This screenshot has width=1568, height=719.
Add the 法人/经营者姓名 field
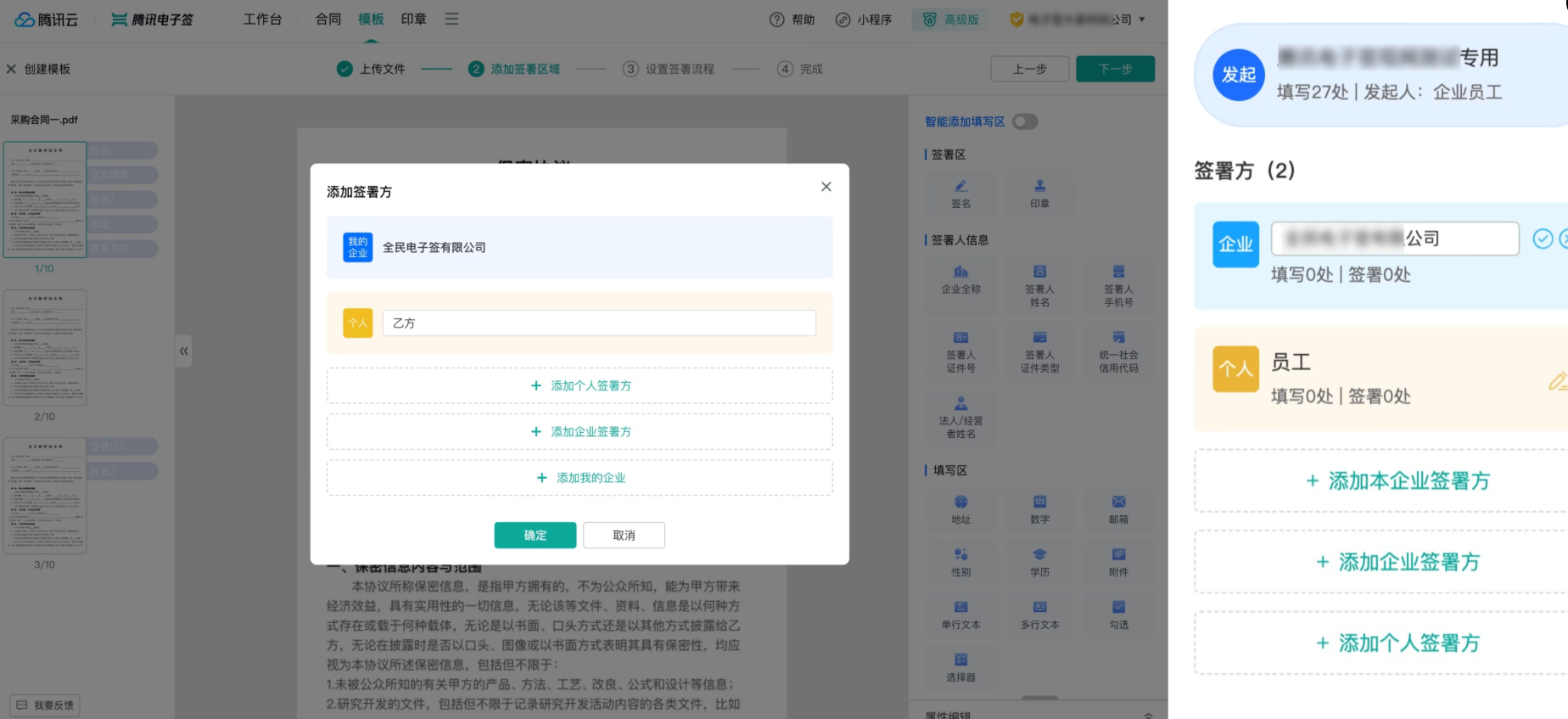pyautogui.click(x=960, y=417)
